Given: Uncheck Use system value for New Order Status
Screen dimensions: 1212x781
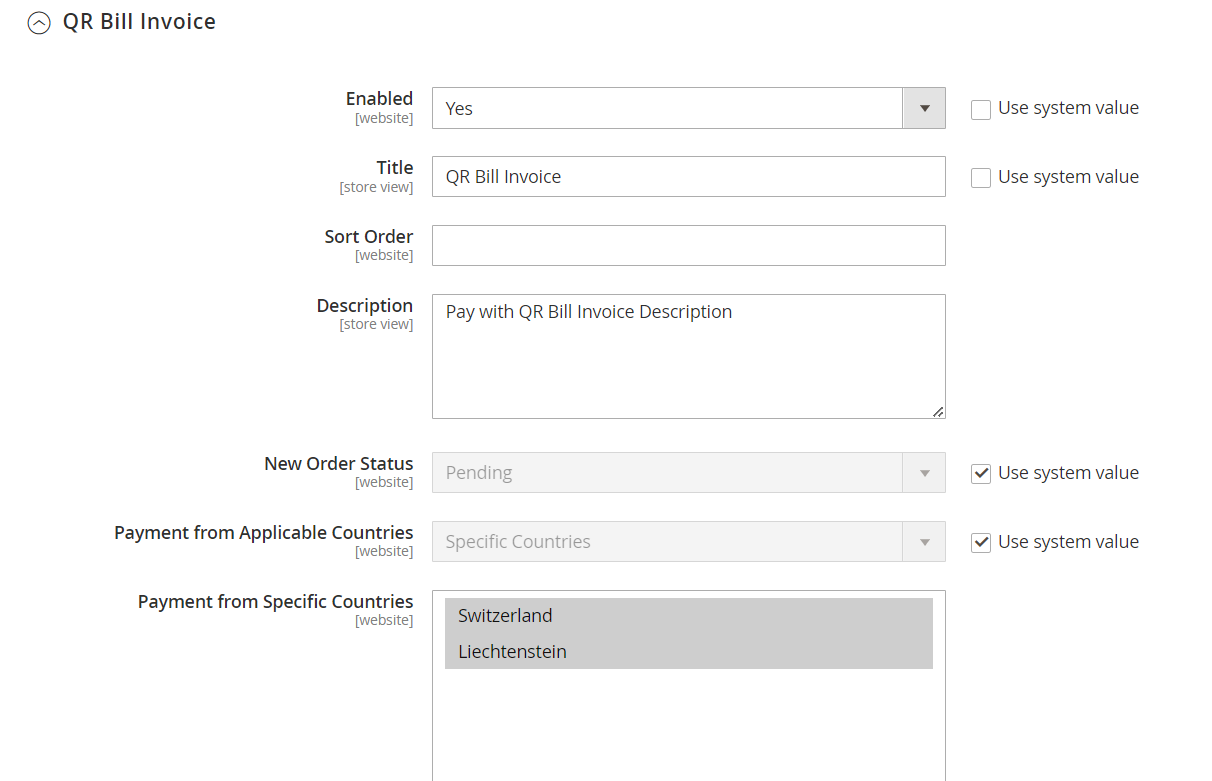Looking at the screenshot, I should (981, 474).
